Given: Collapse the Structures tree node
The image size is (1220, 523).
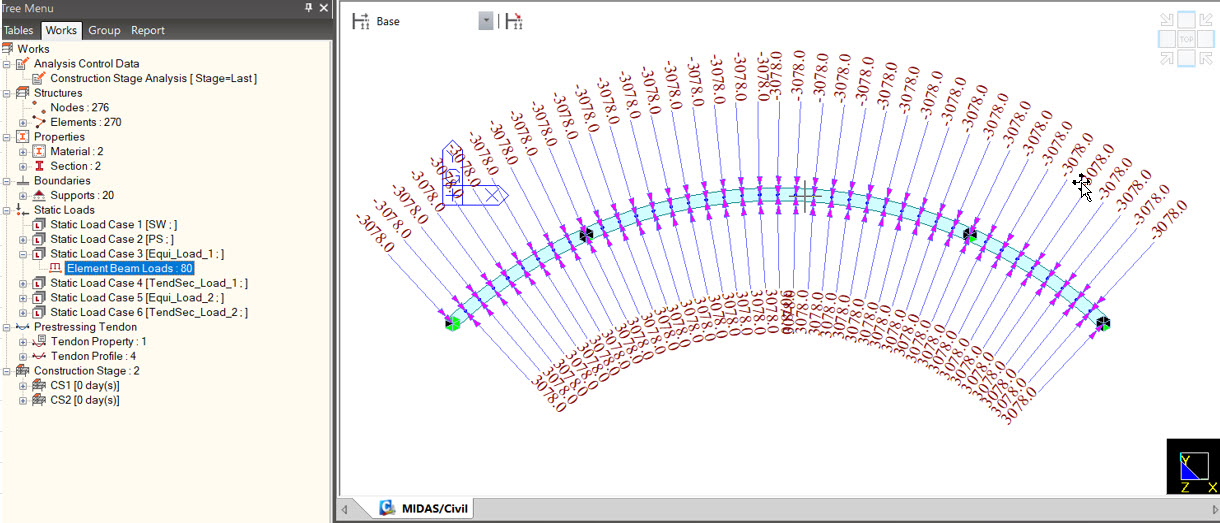Looking at the screenshot, I should click(x=7, y=93).
